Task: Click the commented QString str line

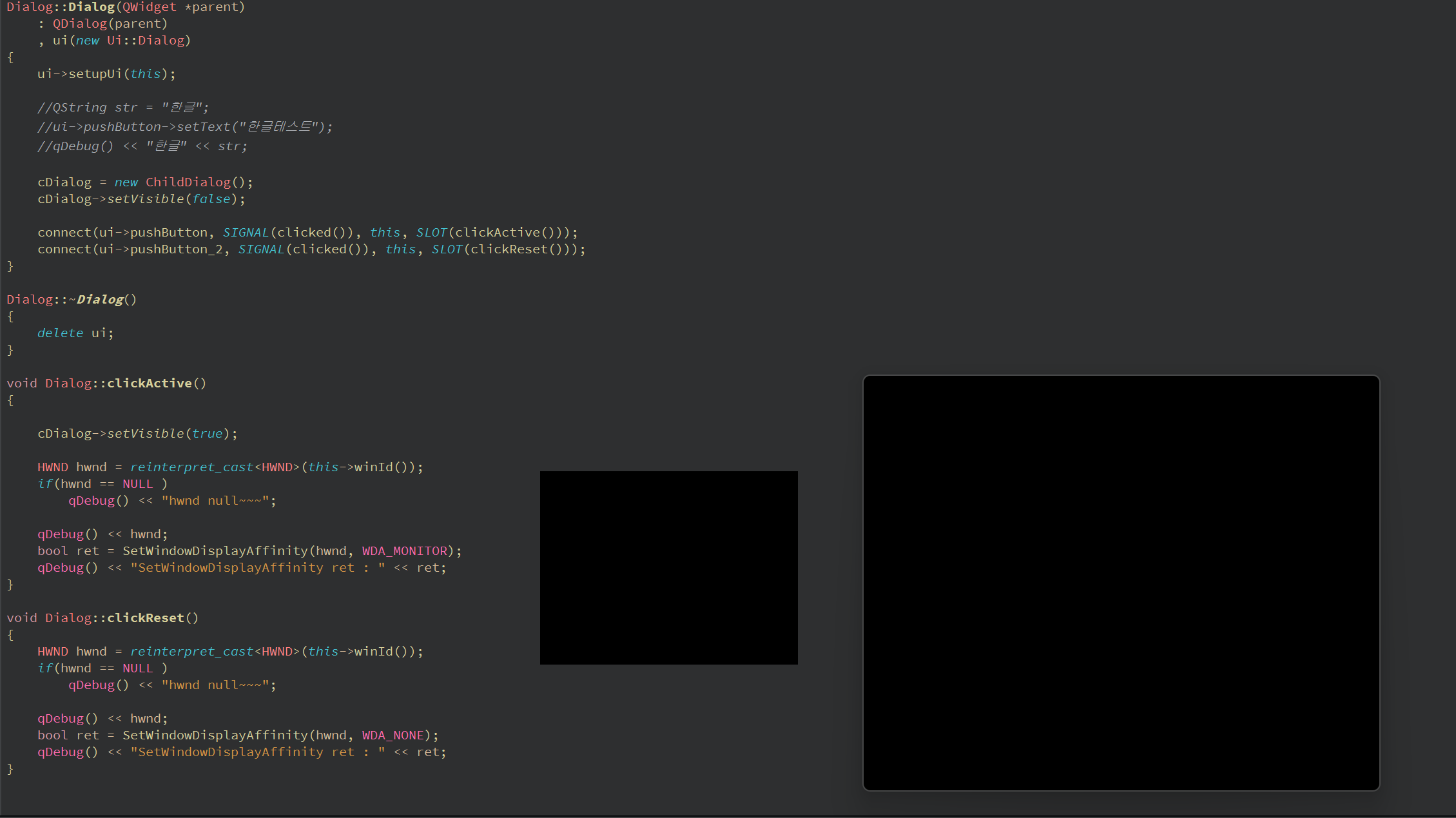Action: pos(122,108)
